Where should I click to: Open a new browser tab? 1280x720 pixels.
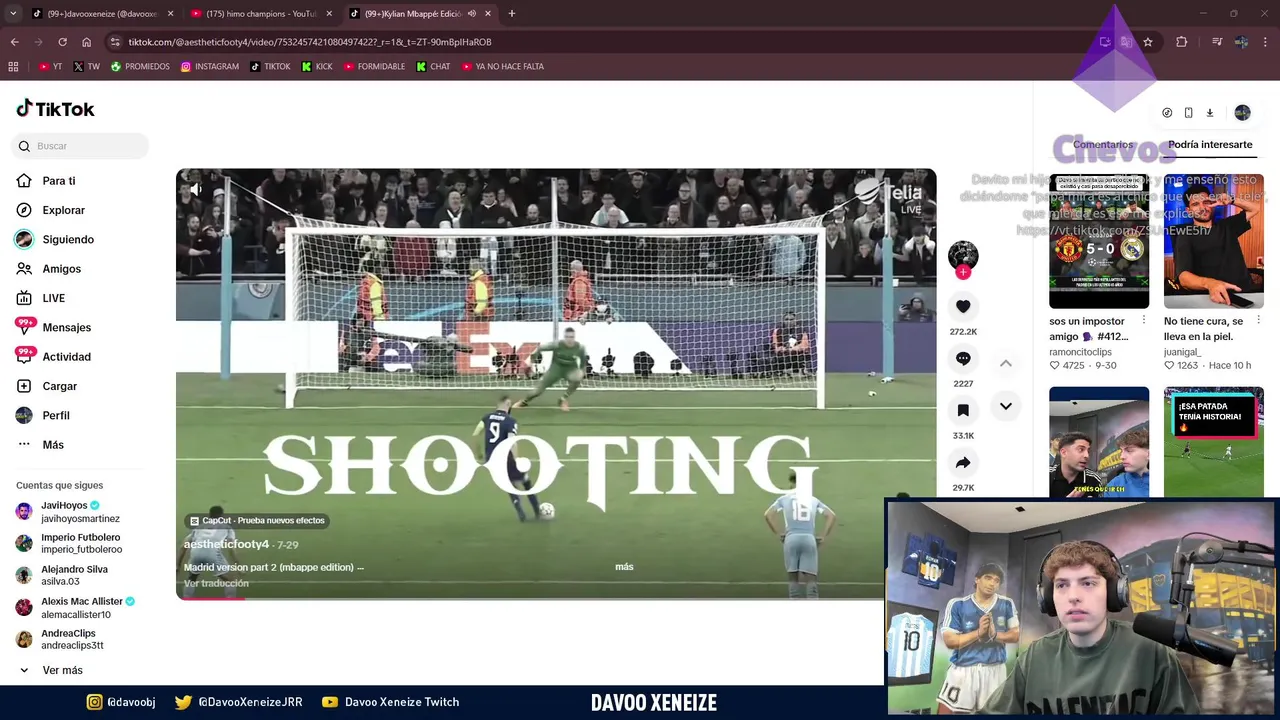tap(512, 14)
